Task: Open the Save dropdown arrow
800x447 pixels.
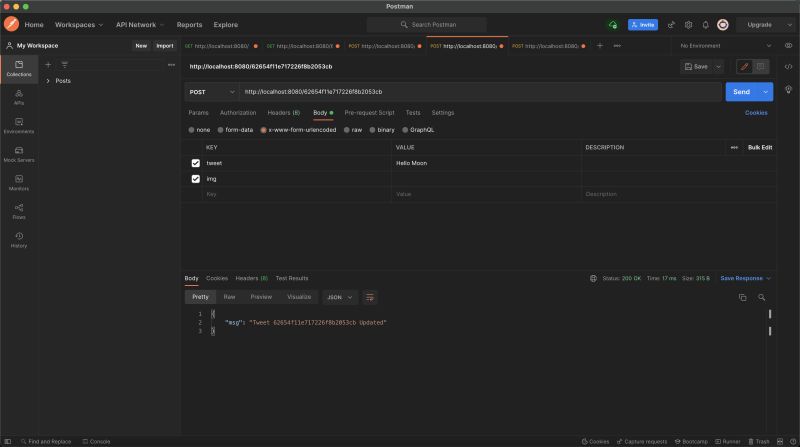Action: (718, 67)
